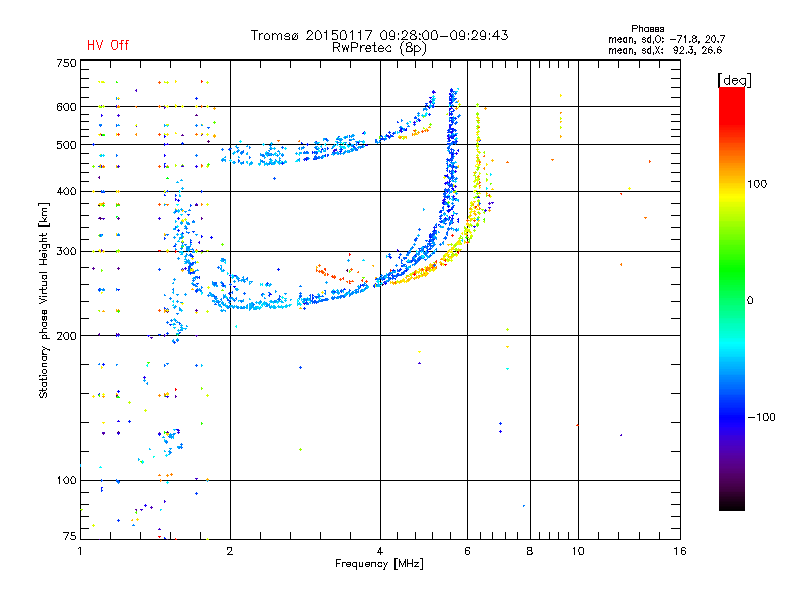The height and width of the screenshot is (600, 800).
Task: Click the x-axis label '16'
Action: pos(680,551)
